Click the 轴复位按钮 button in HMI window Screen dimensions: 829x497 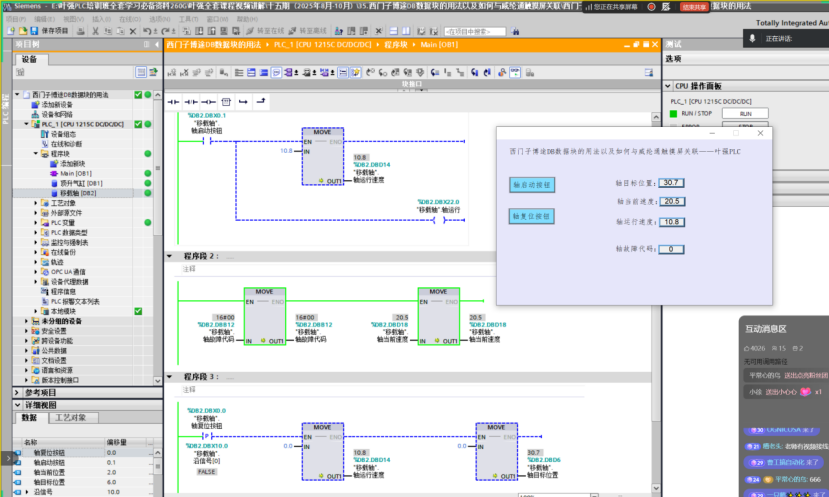pos(532,216)
